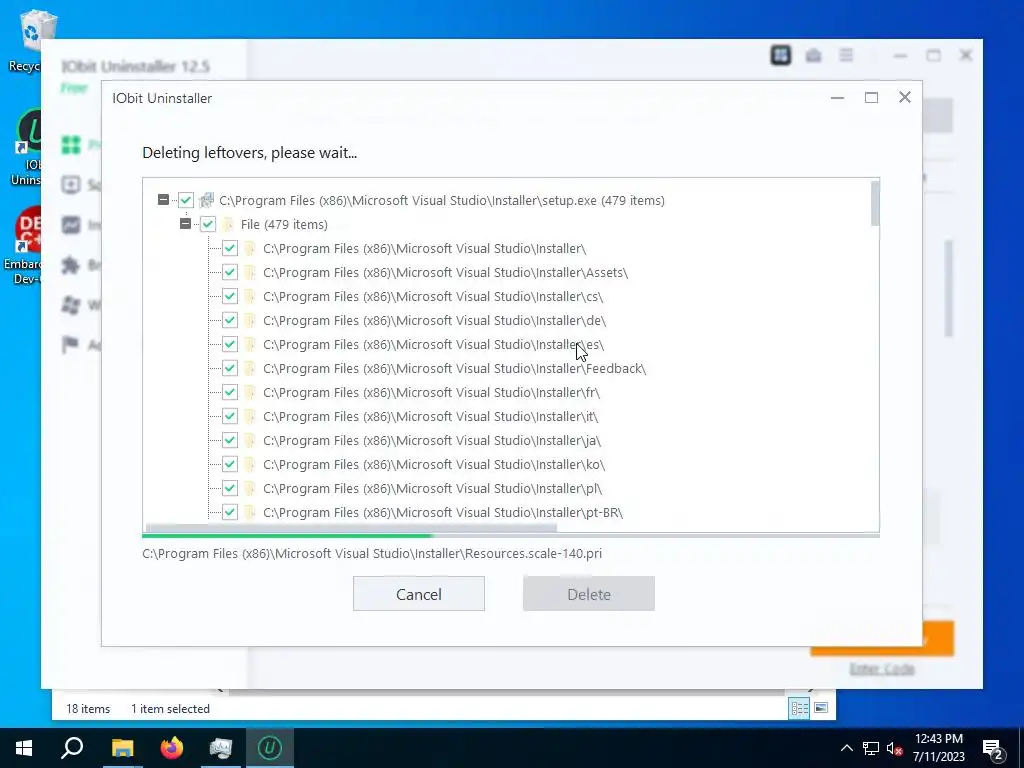Click the greyed Delete button
This screenshot has height=768, width=1024.
588,594
